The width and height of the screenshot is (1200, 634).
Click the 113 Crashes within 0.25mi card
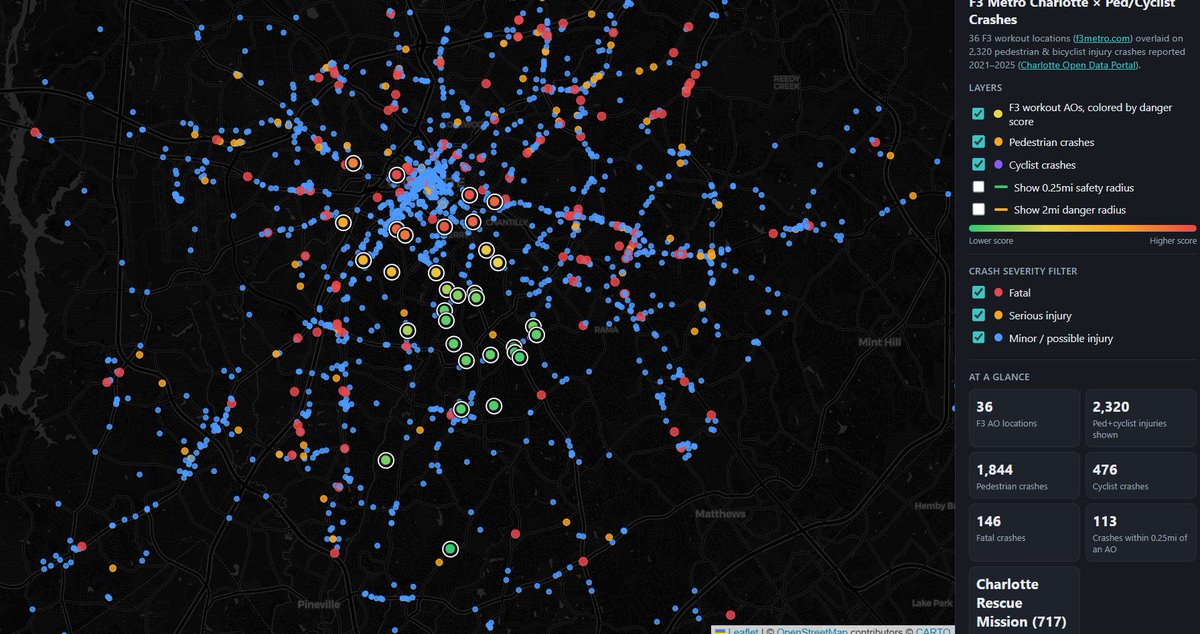tap(1140, 532)
